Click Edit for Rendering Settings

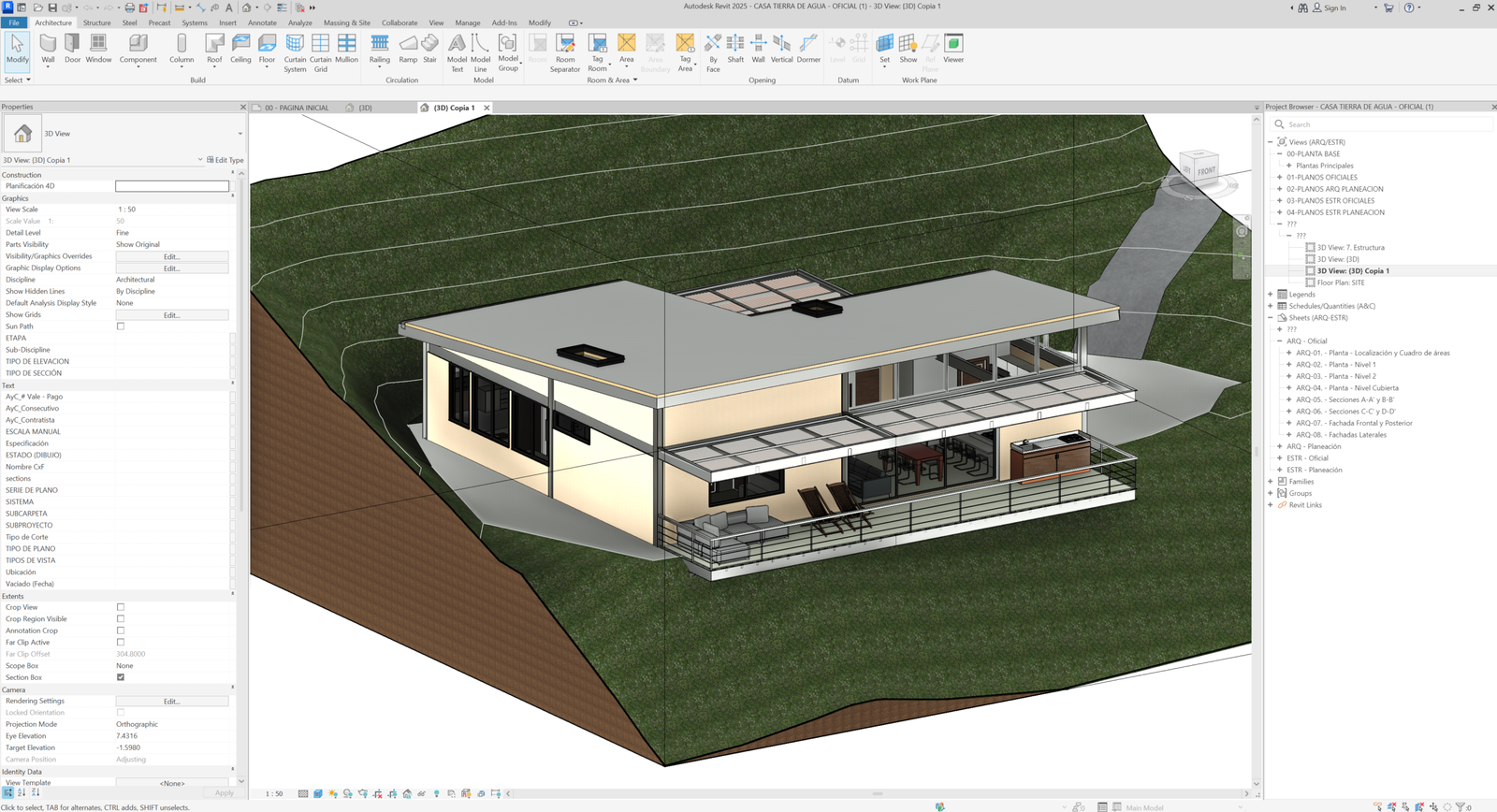coord(172,701)
